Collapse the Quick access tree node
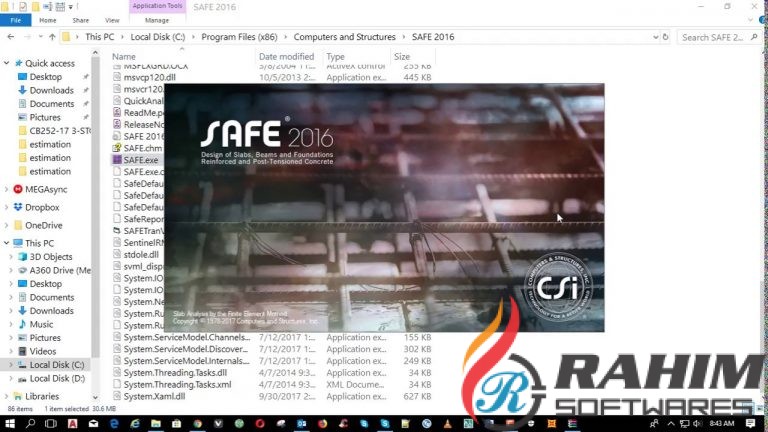 click(x=6, y=63)
